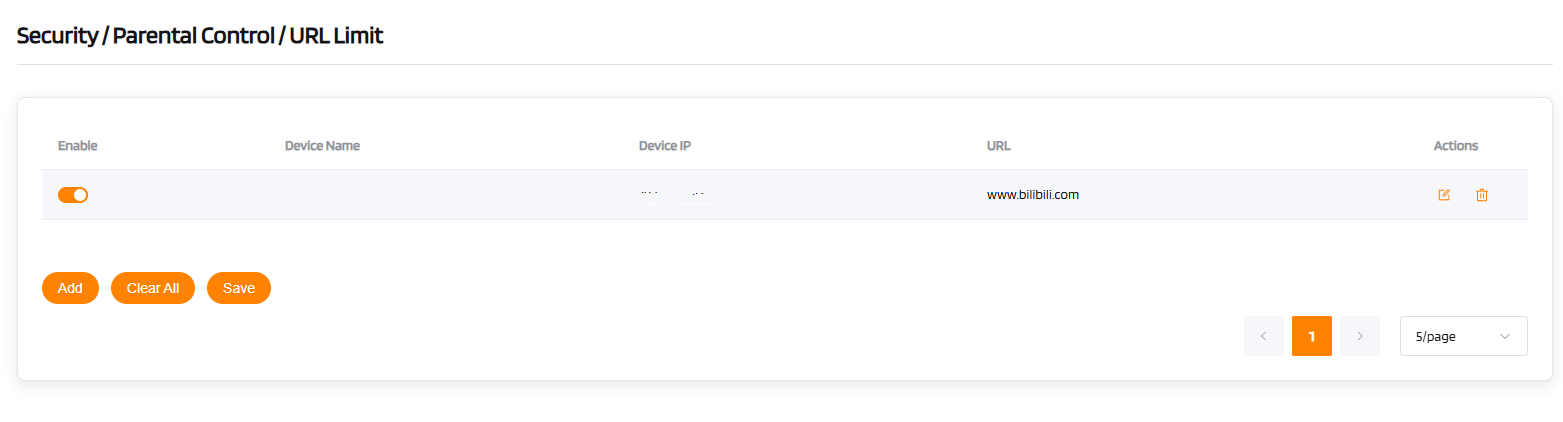Select the www.bilibili.com URL cell
The width and height of the screenshot is (1563, 422).
pyautogui.click(x=1032, y=195)
